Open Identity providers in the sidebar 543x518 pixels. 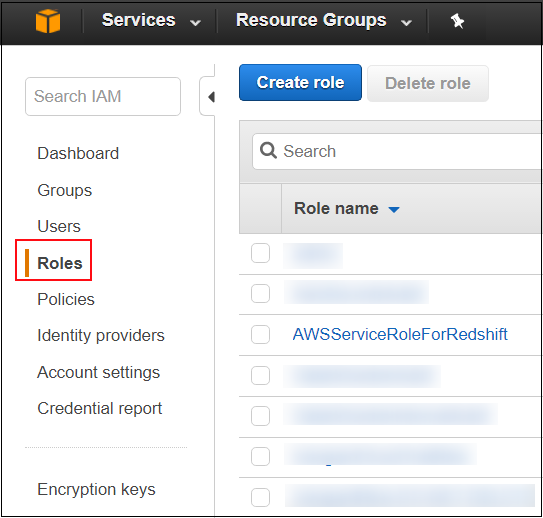(x=101, y=336)
